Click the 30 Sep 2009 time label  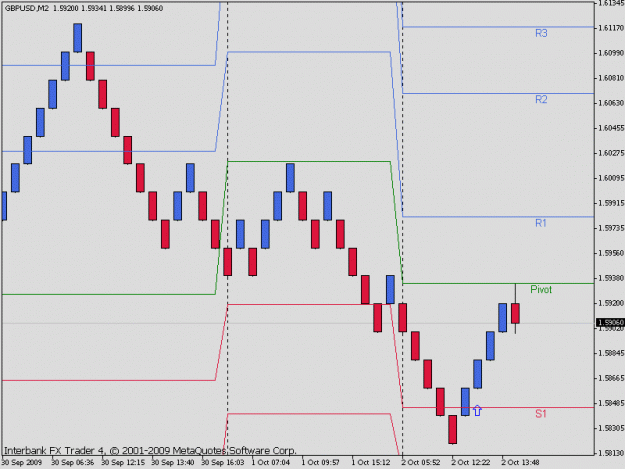22,462
